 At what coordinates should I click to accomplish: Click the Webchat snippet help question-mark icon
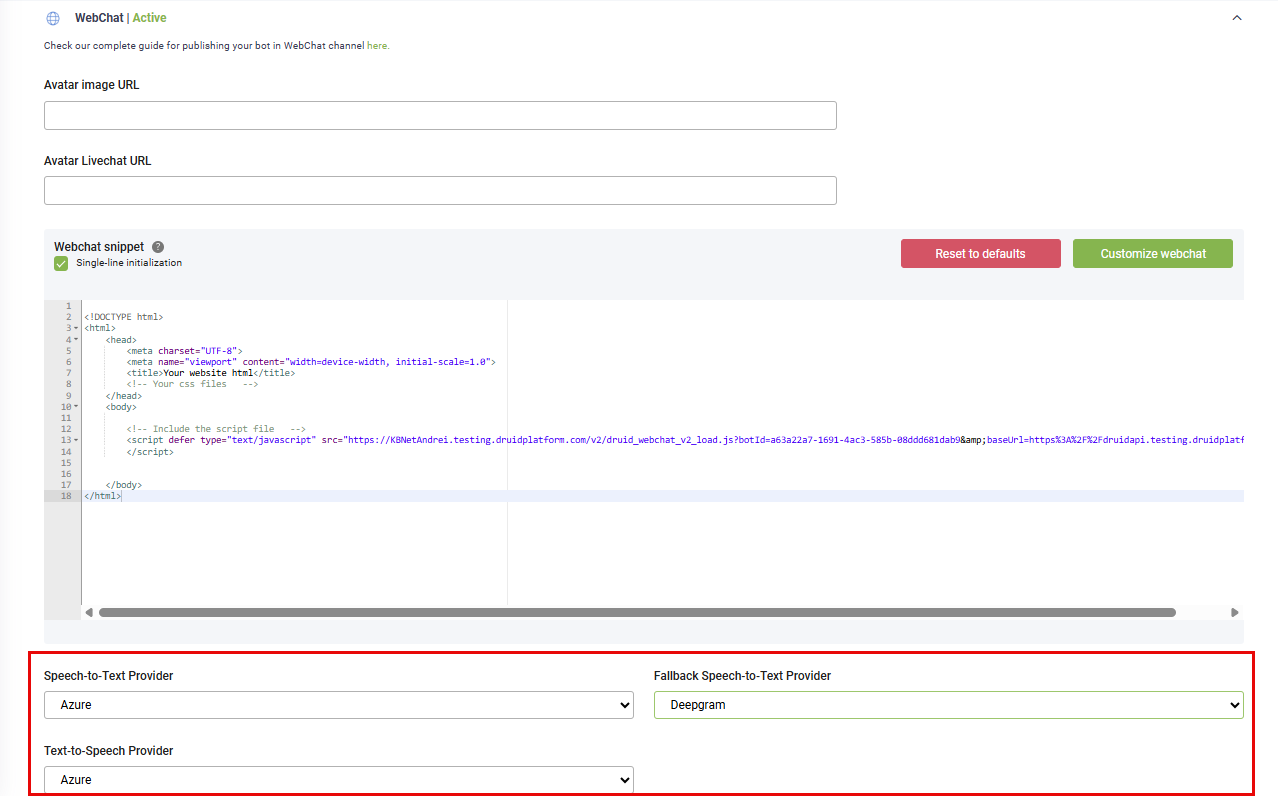(x=158, y=247)
